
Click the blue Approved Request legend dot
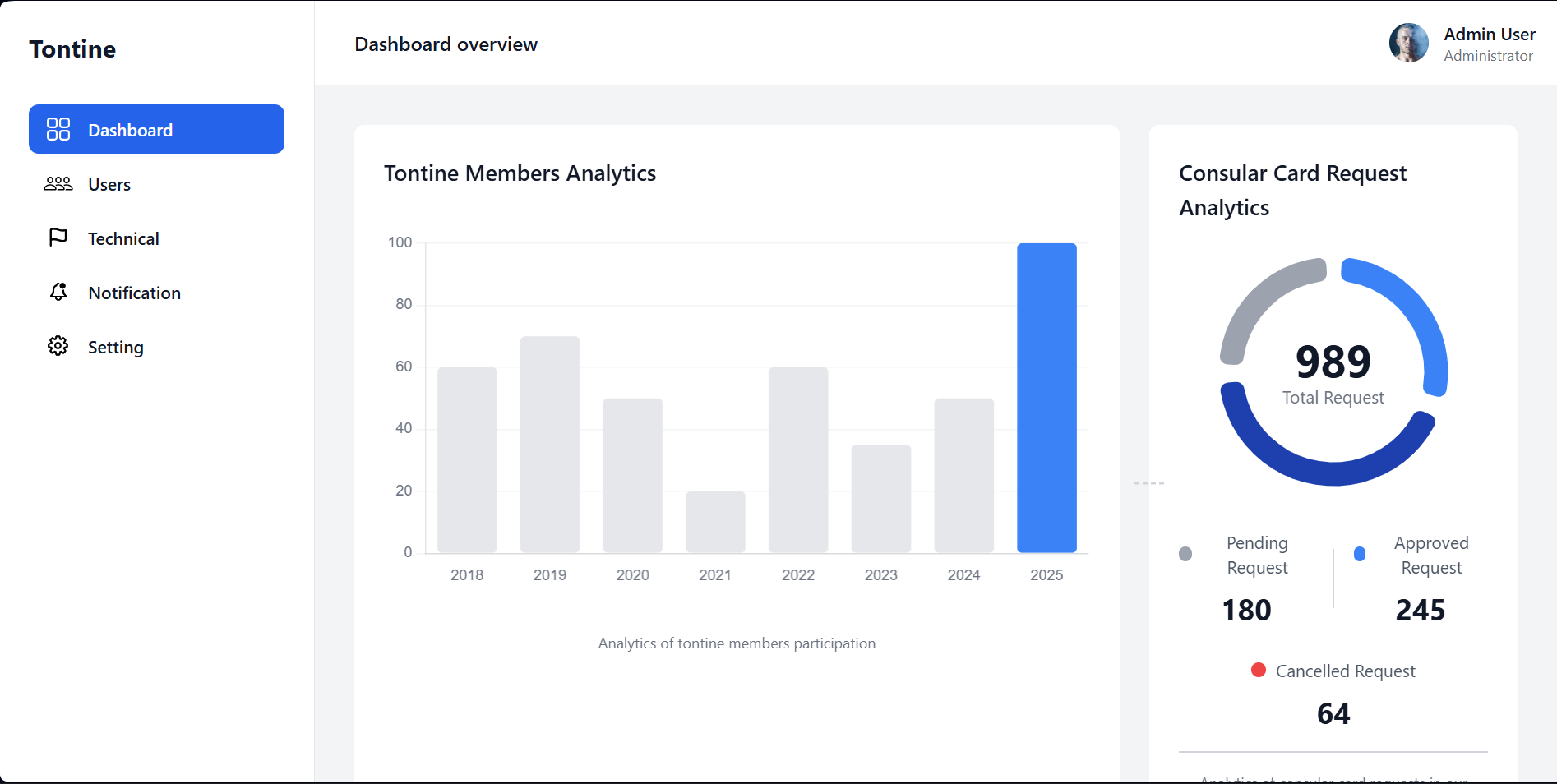[x=1360, y=554]
